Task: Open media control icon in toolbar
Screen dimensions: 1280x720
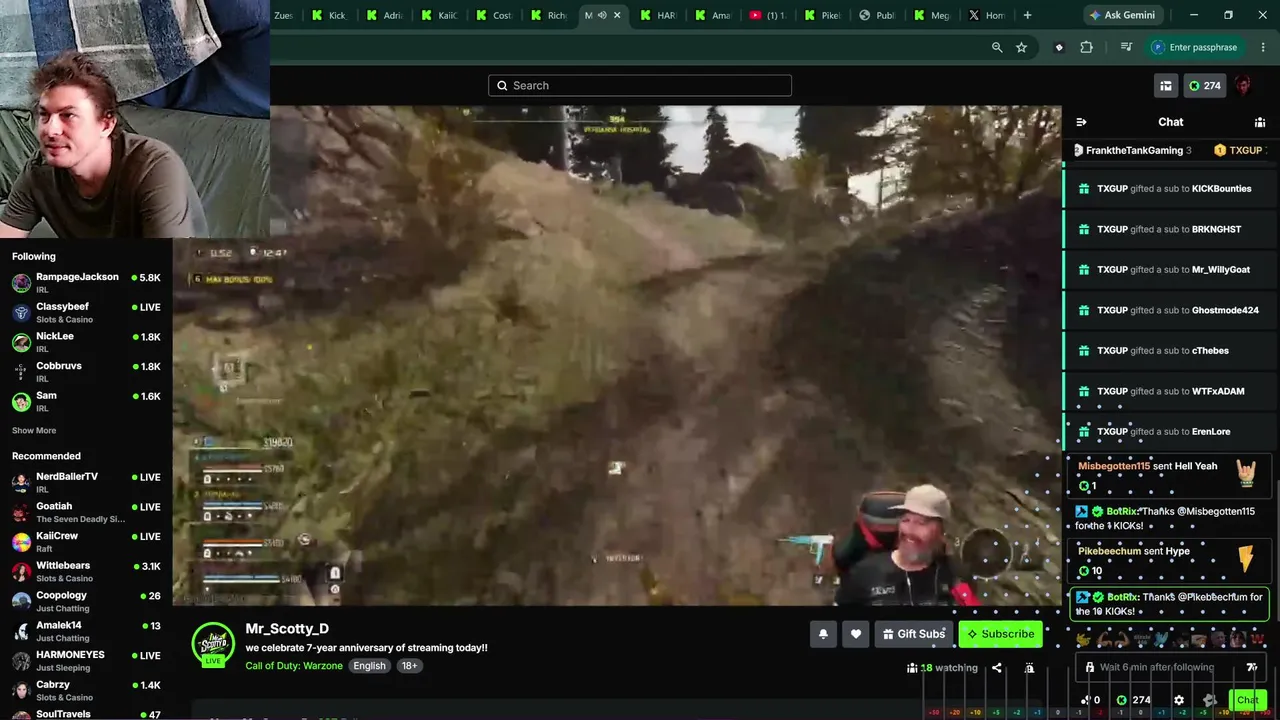Action: pos(1126,47)
